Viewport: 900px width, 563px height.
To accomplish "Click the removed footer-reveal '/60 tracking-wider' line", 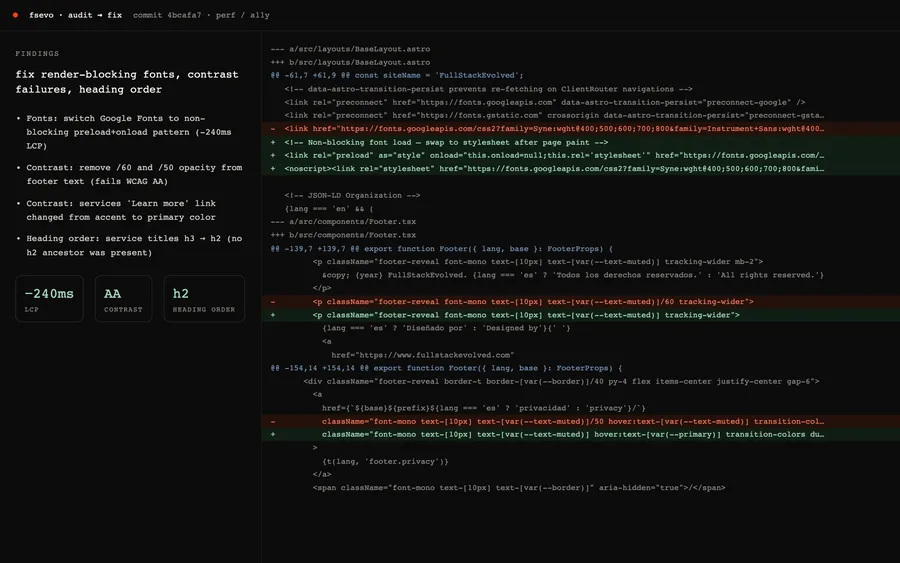I will (x=581, y=301).
